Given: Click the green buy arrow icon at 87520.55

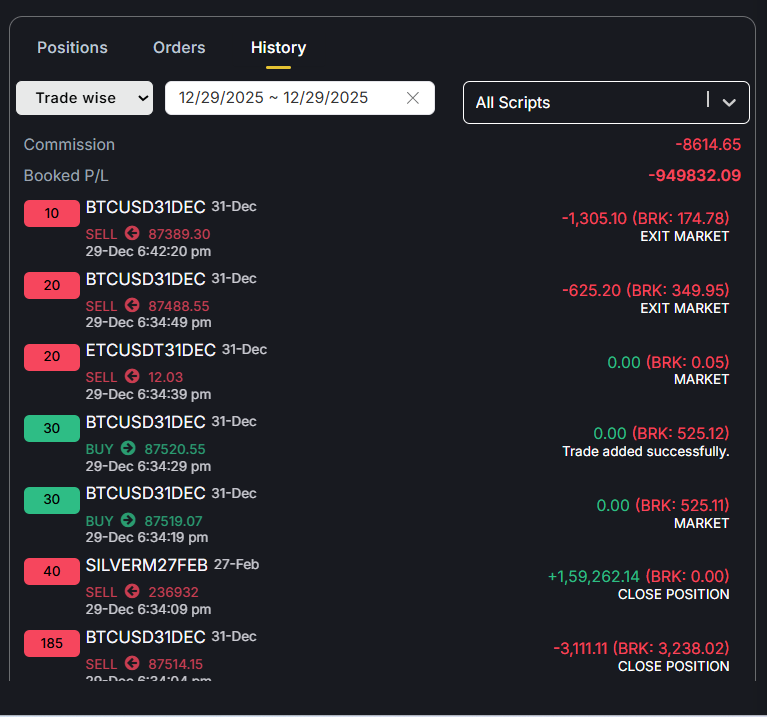Looking at the screenshot, I should (127, 449).
